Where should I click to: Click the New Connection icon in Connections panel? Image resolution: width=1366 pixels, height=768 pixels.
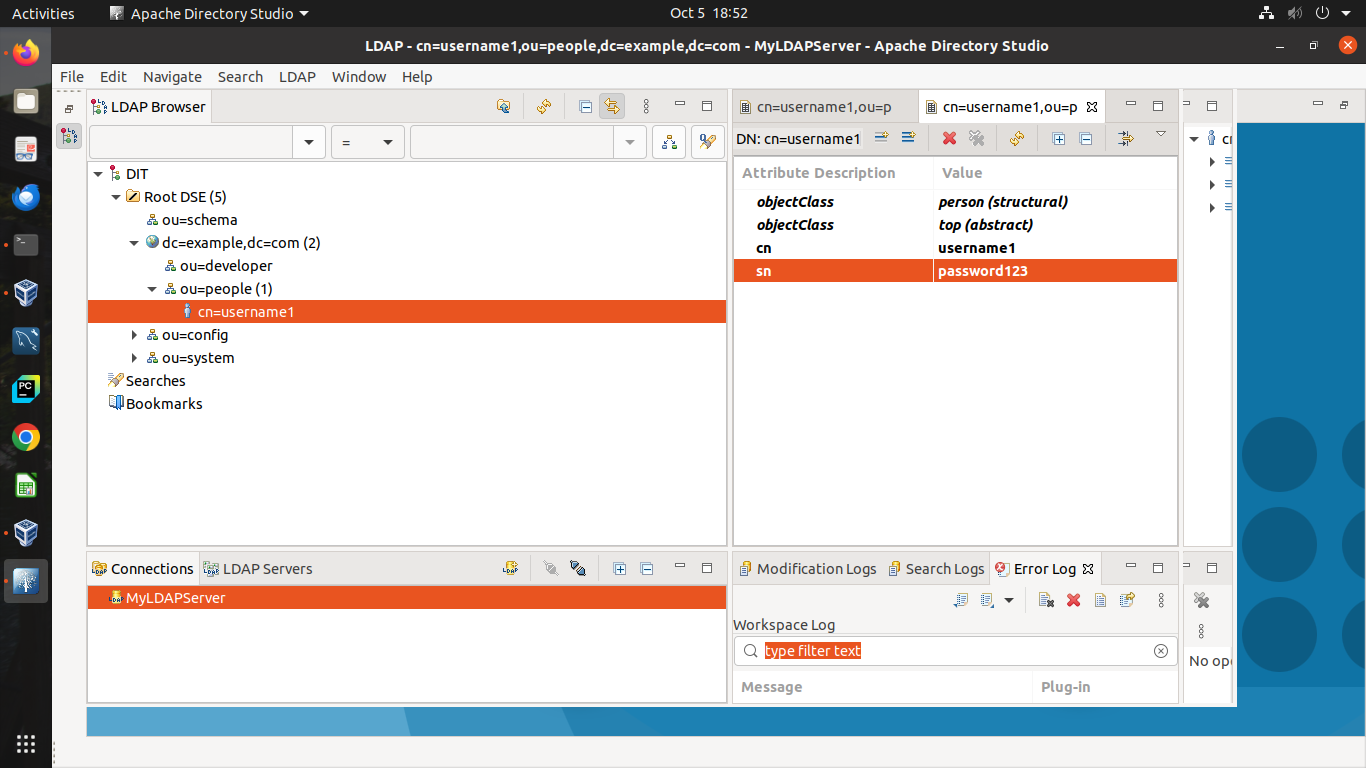pos(511,568)
